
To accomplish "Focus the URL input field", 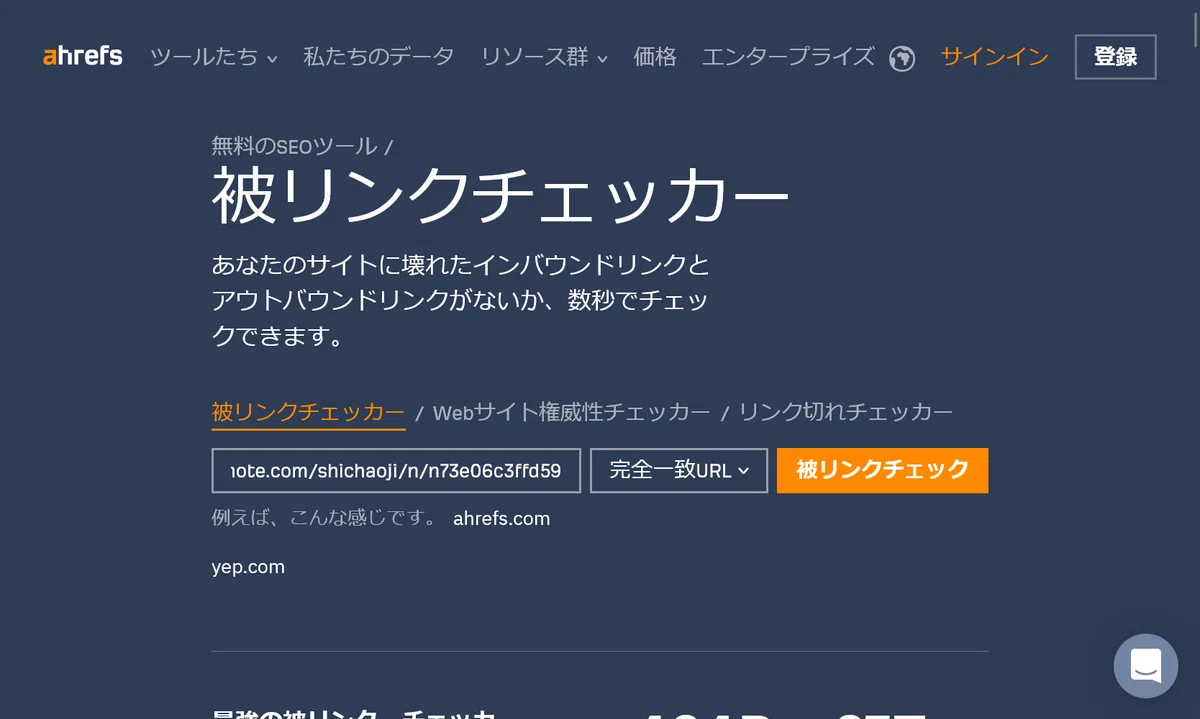I will (x=396, y=470).
